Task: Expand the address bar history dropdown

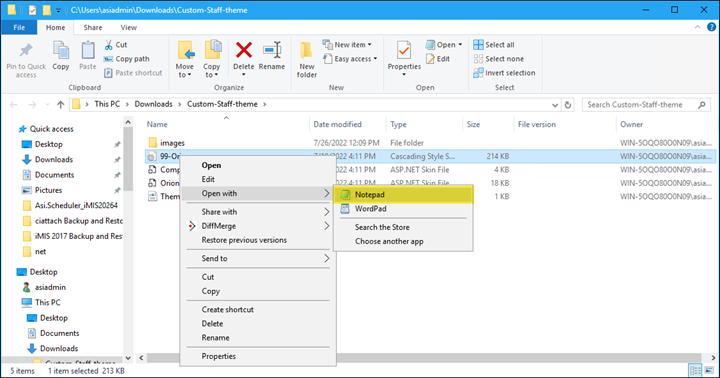Action: tap(555, 105)
